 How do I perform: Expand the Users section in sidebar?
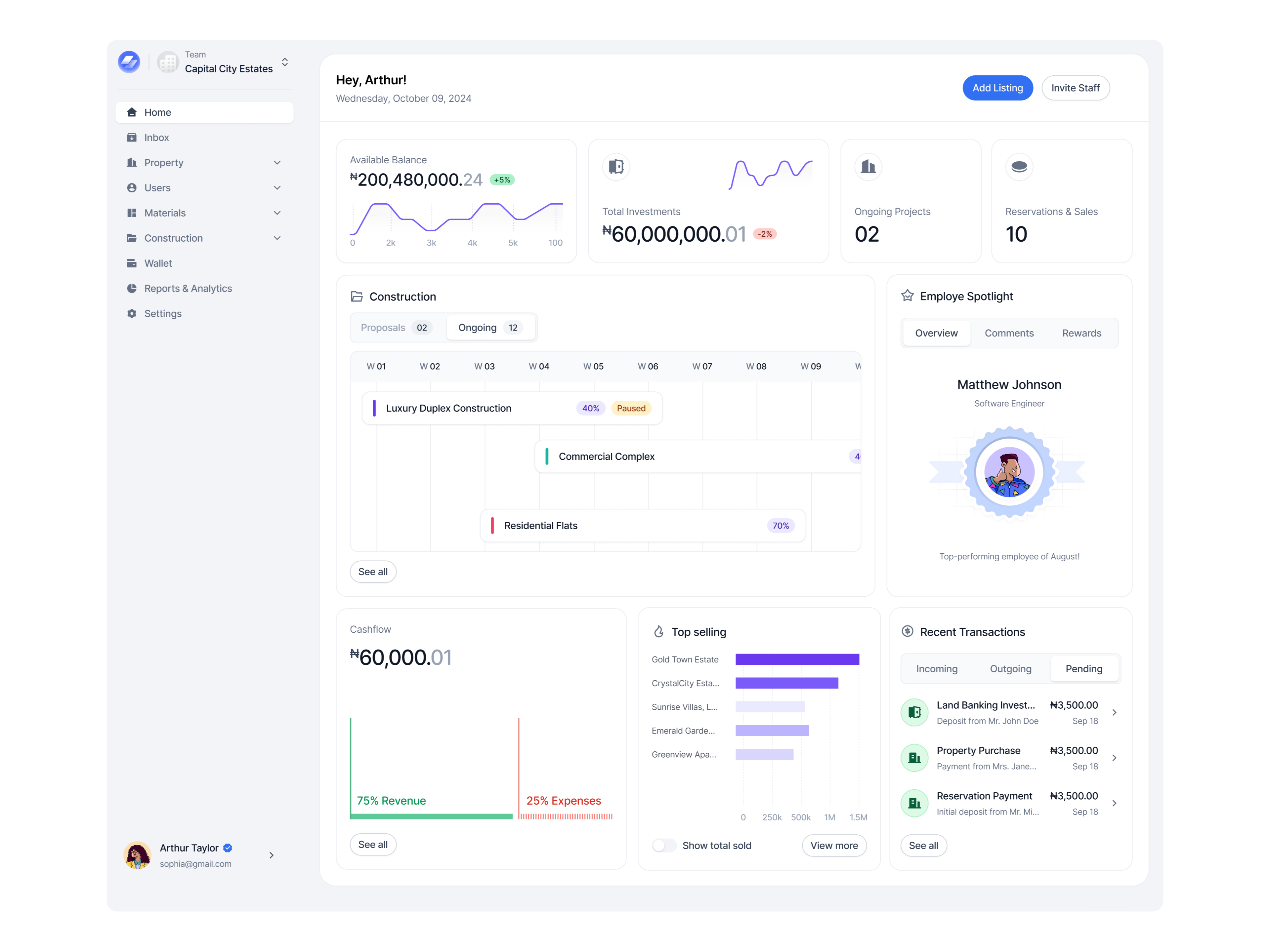click(x=157, y=188)
